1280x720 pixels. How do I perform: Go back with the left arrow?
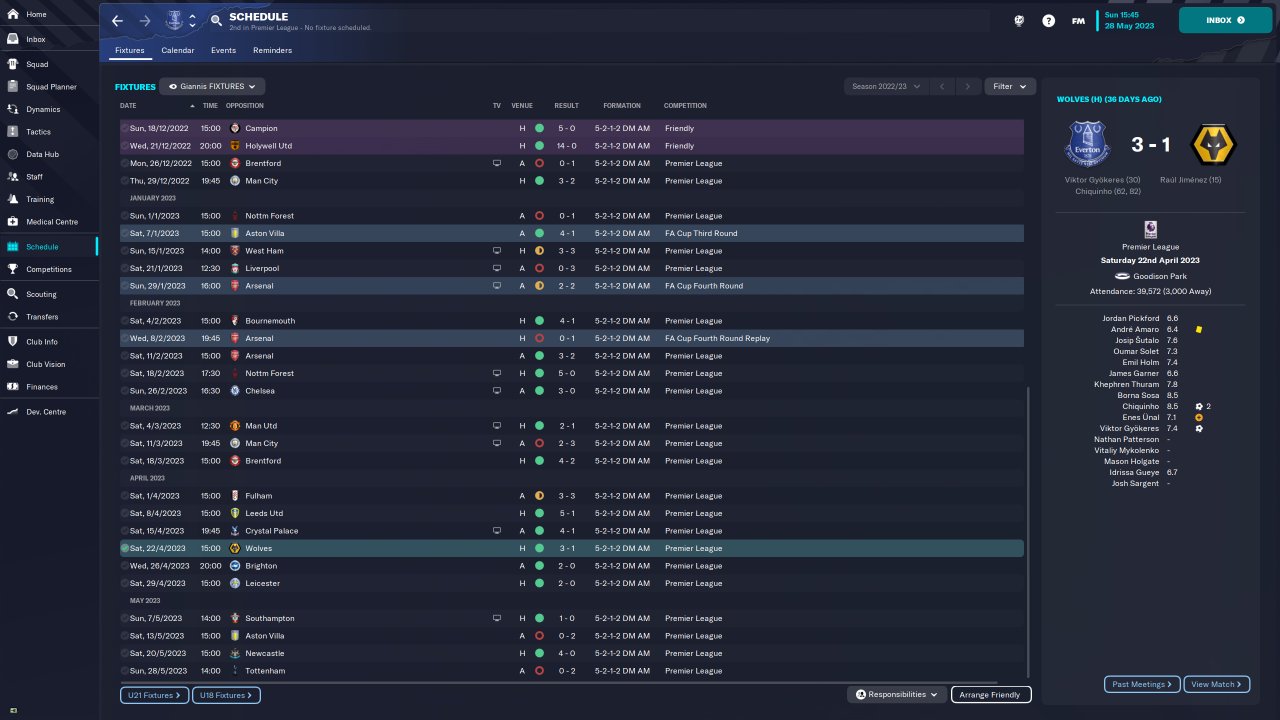(117, 20)
